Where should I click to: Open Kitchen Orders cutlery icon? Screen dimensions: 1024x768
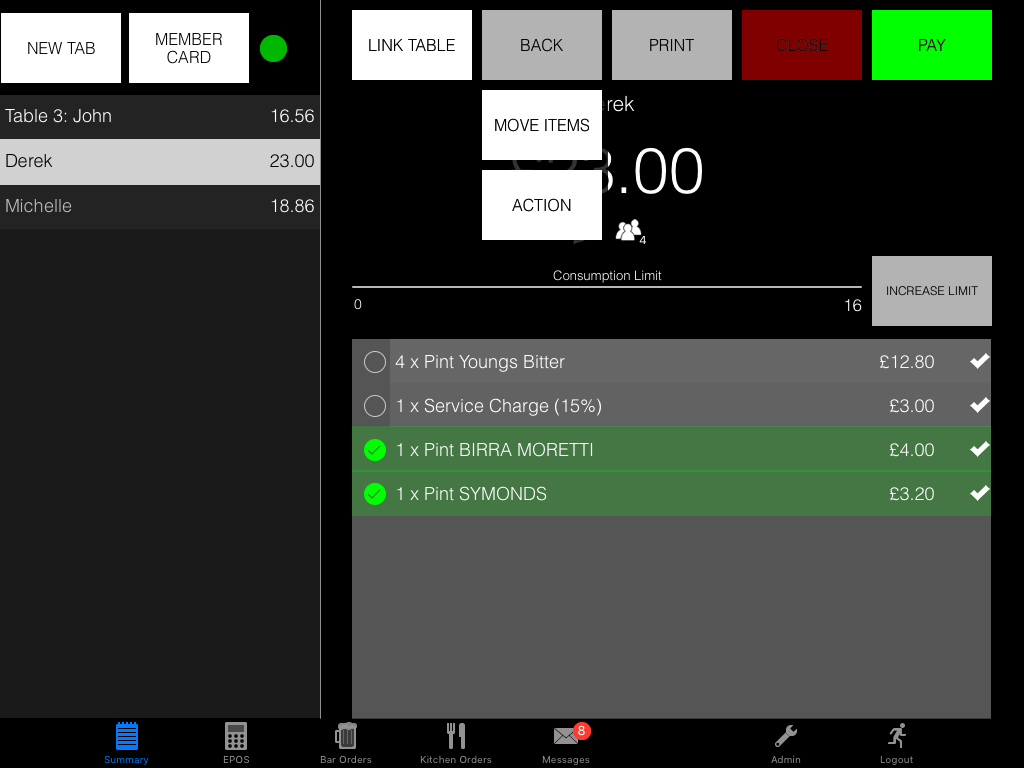point(456,737)
